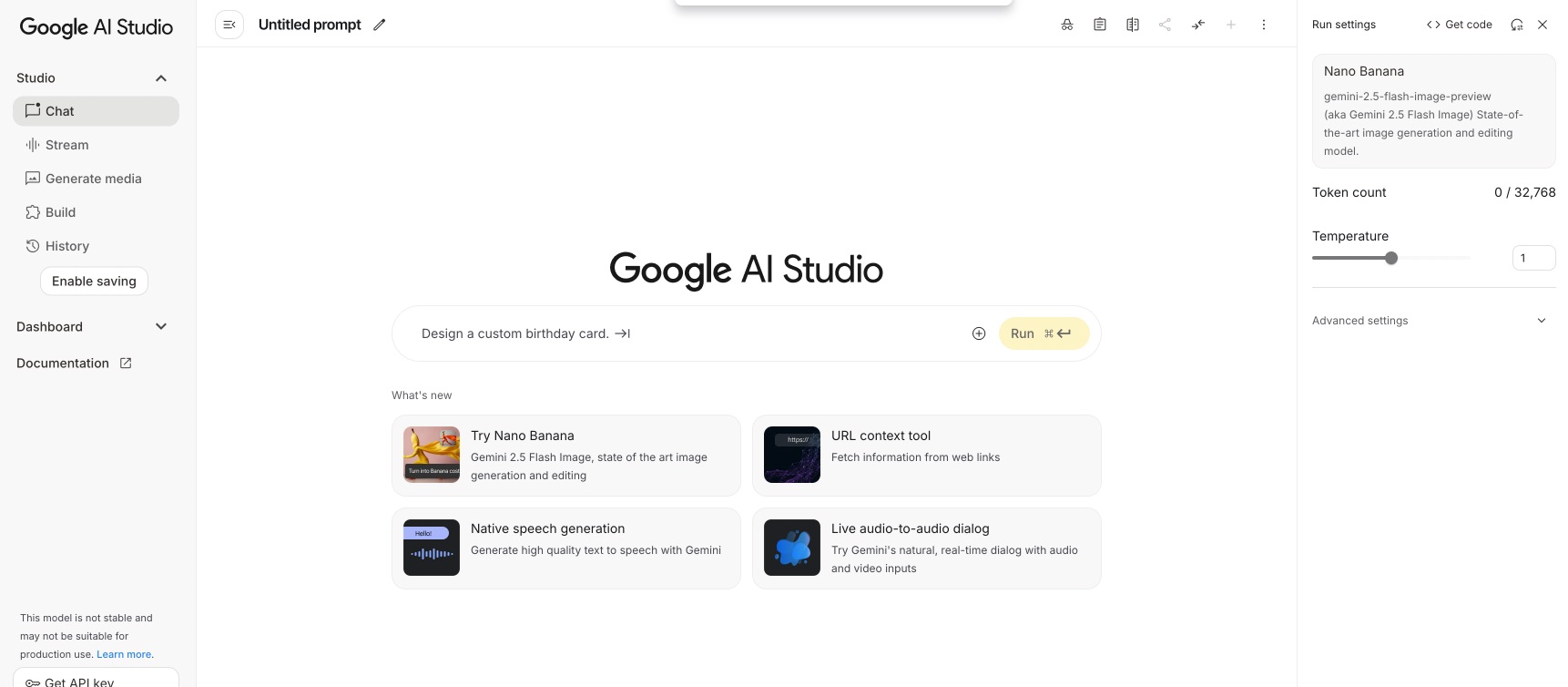Viewport: 1568px width, 687px height.
Task: Open system instructions clipboard icon
Action: pyautogui.click(x=1100, y=25)
